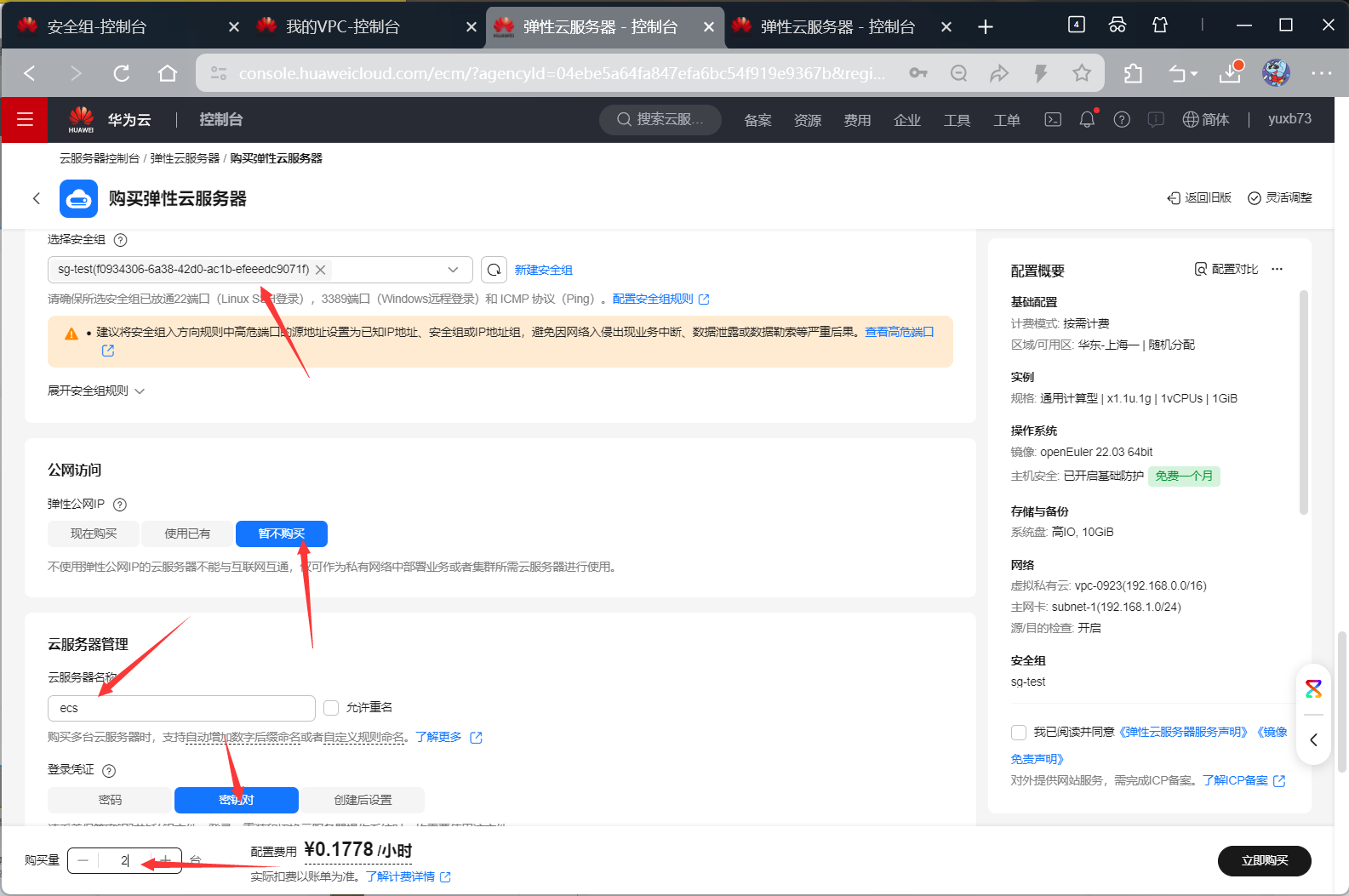Viewport: 1349px width, 896px height.
Task: Click the create new security group link
Action: [x=543, y=270]
